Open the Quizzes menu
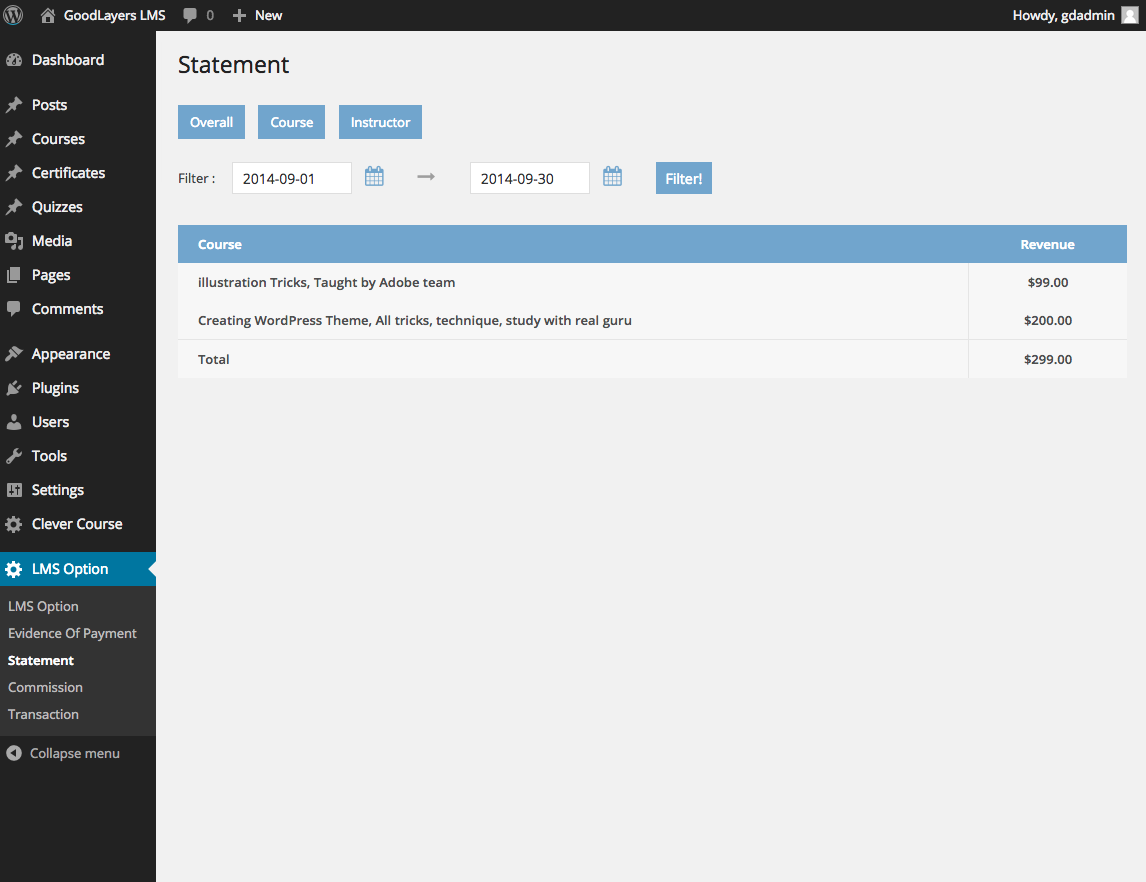The height and width of the screenshot is (882, 1146). click(77, 207)
